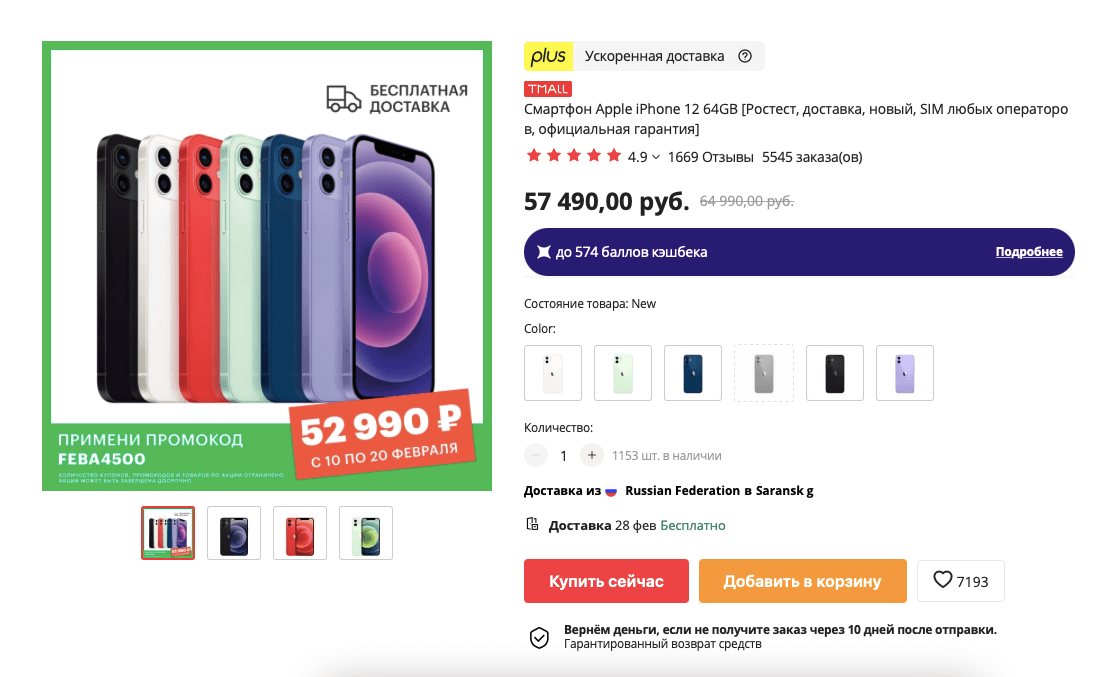Screen dimensions: 1096x677
Task: Click the Подробнее cashback link
Action: click(1029, 251)
